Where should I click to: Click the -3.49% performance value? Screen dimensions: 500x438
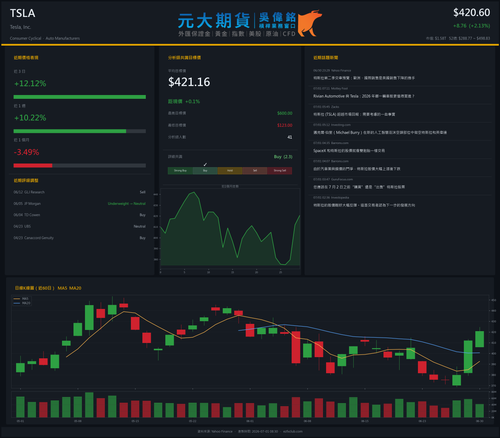click(26, 152)
